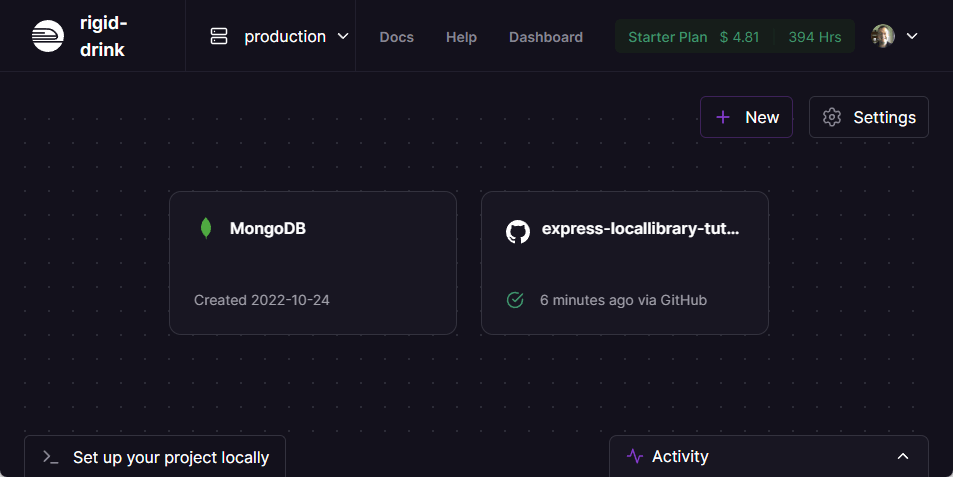953x477 pixels.
Task: Open the Docs page
Action: coord(396,37)
